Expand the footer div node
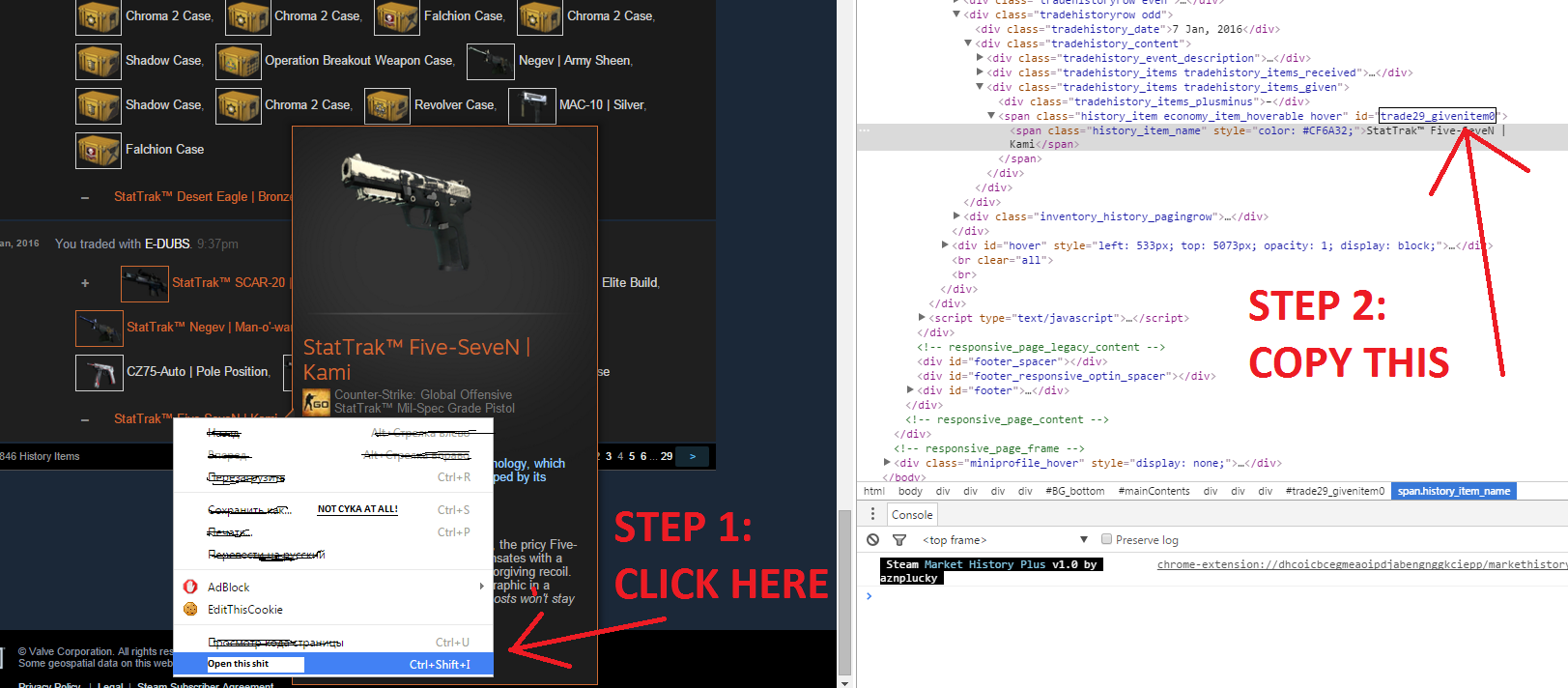Image resolution: width=1568 pixels, height=688 pixels. click(910, 390)
